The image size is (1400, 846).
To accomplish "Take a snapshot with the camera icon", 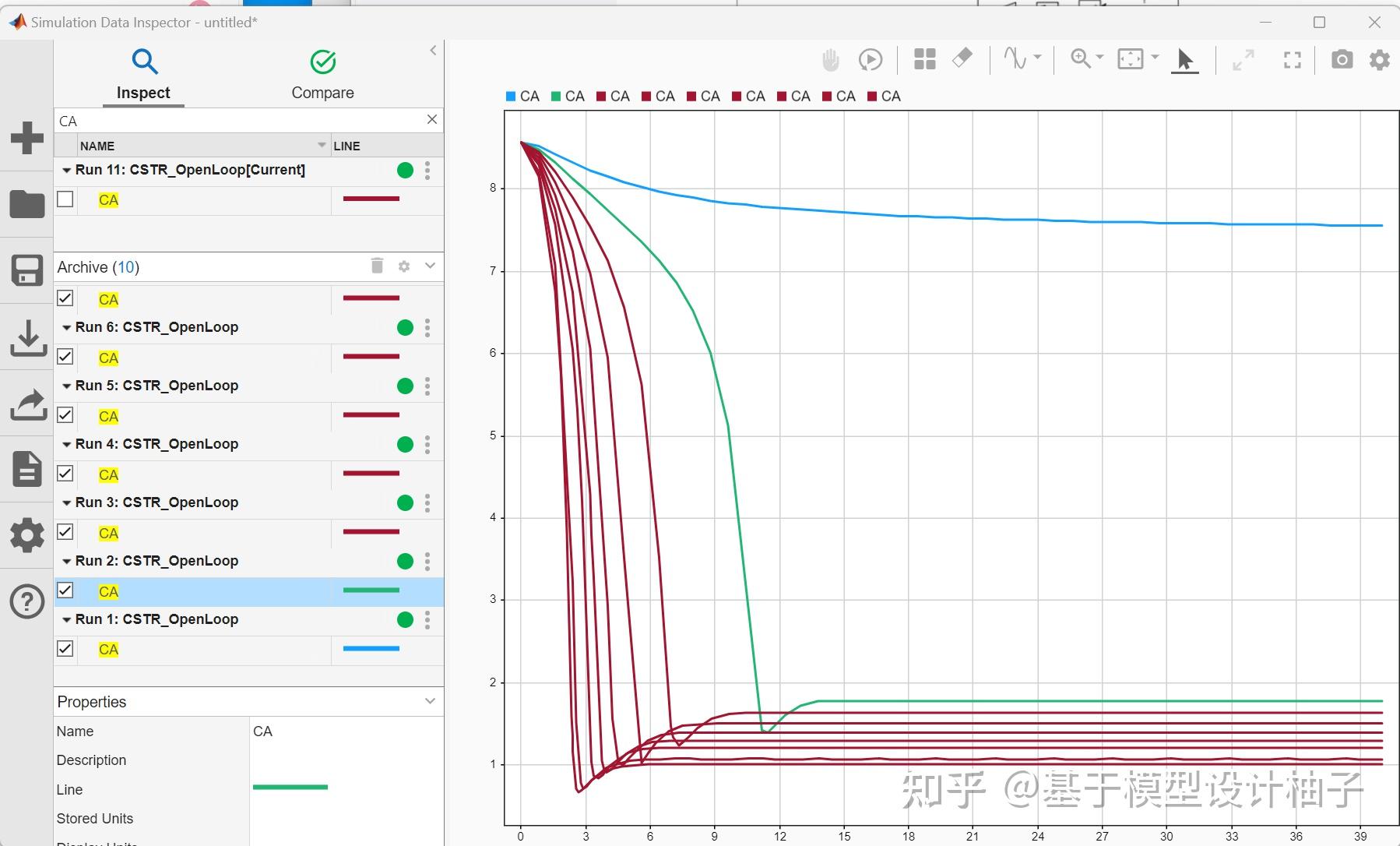I will [1342, 58].
